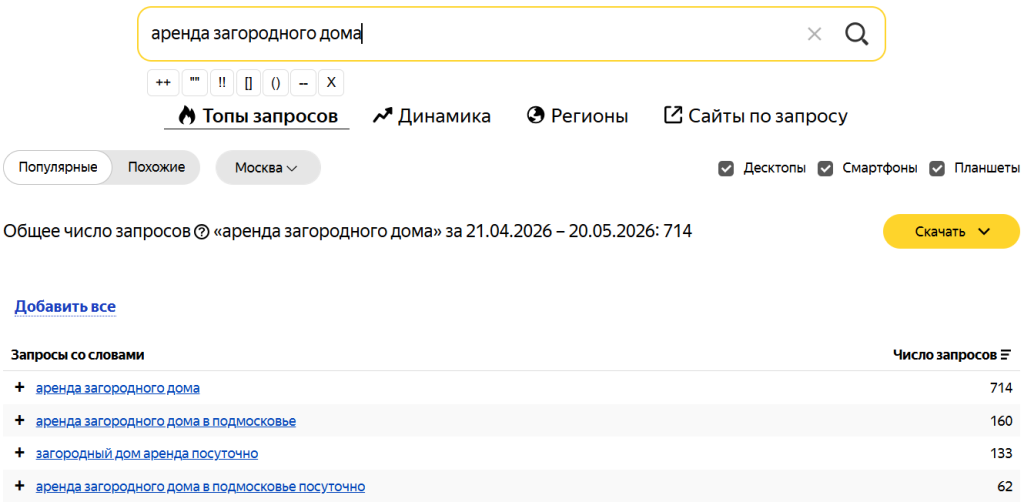Open the Скачать download dropdown

pos(951,231)
